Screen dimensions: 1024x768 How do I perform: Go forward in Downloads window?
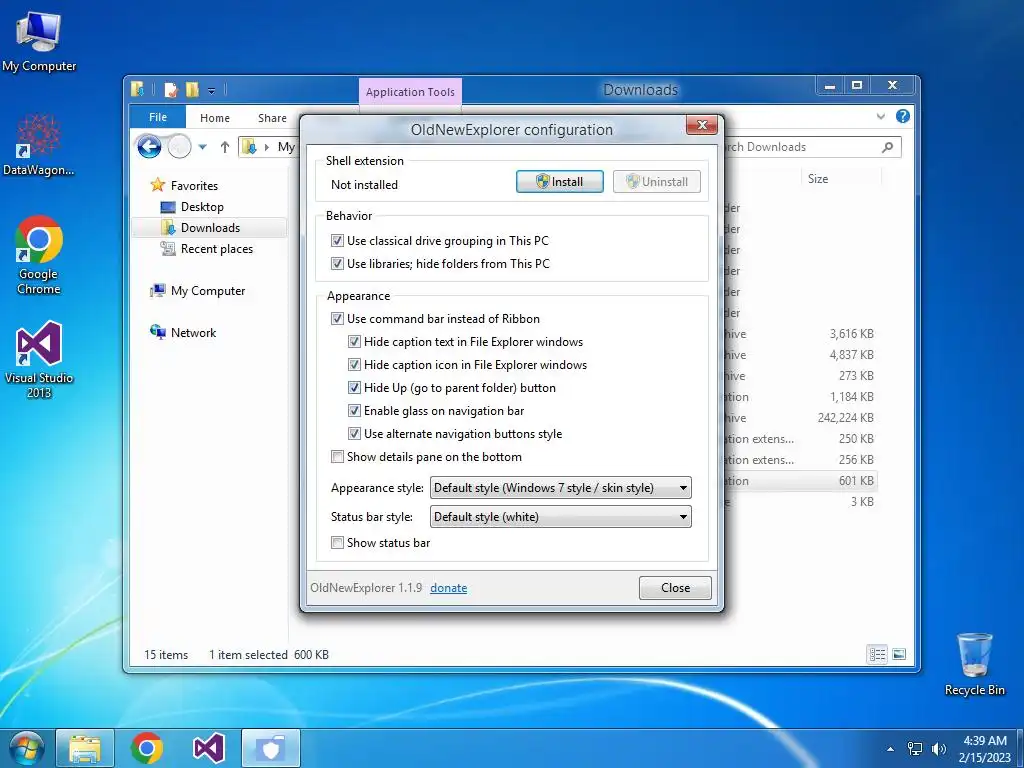tap(179, 147)
